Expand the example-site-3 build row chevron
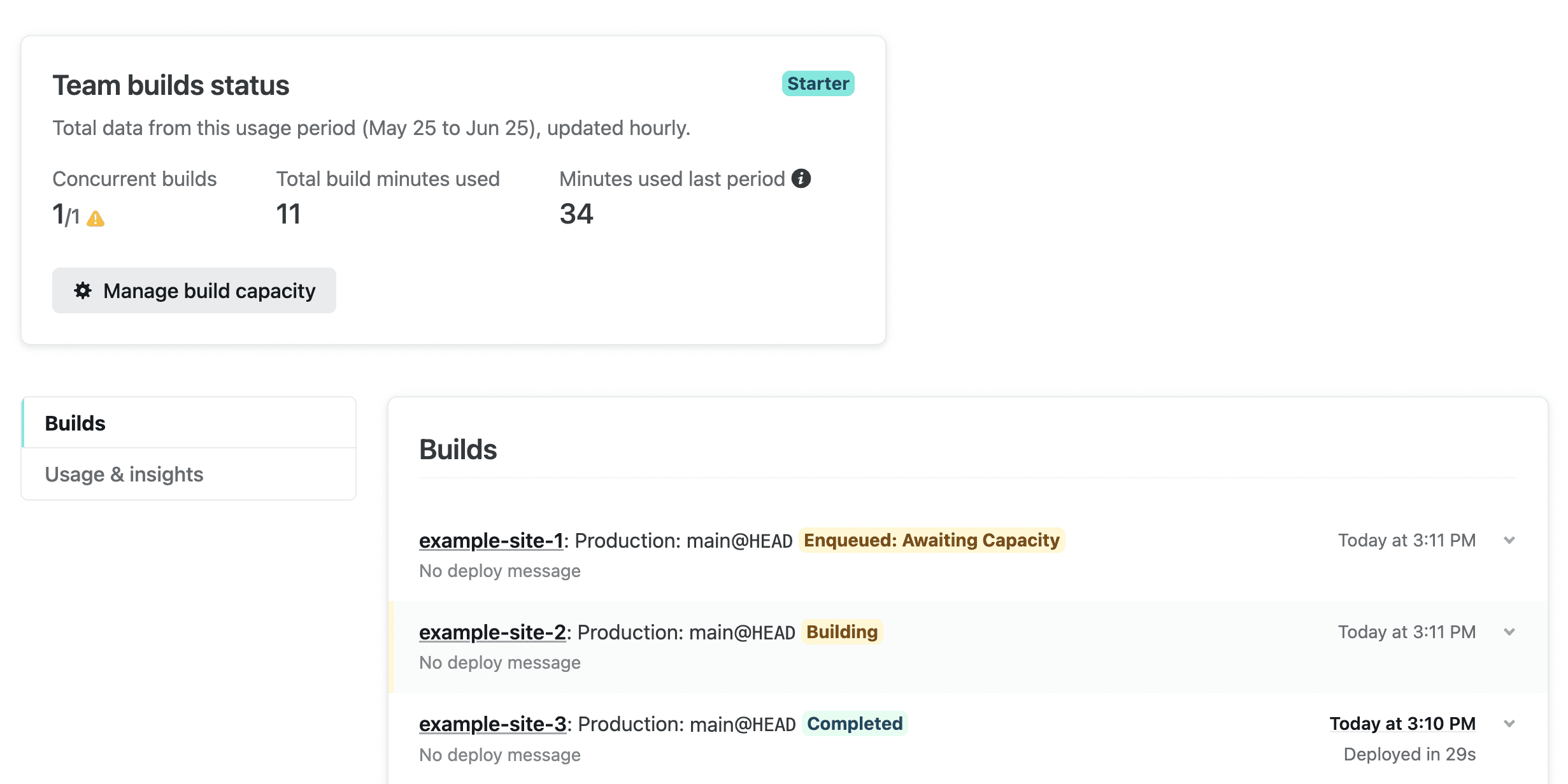The height and width of the screenshot is (784, 1568). [1509, 724]
